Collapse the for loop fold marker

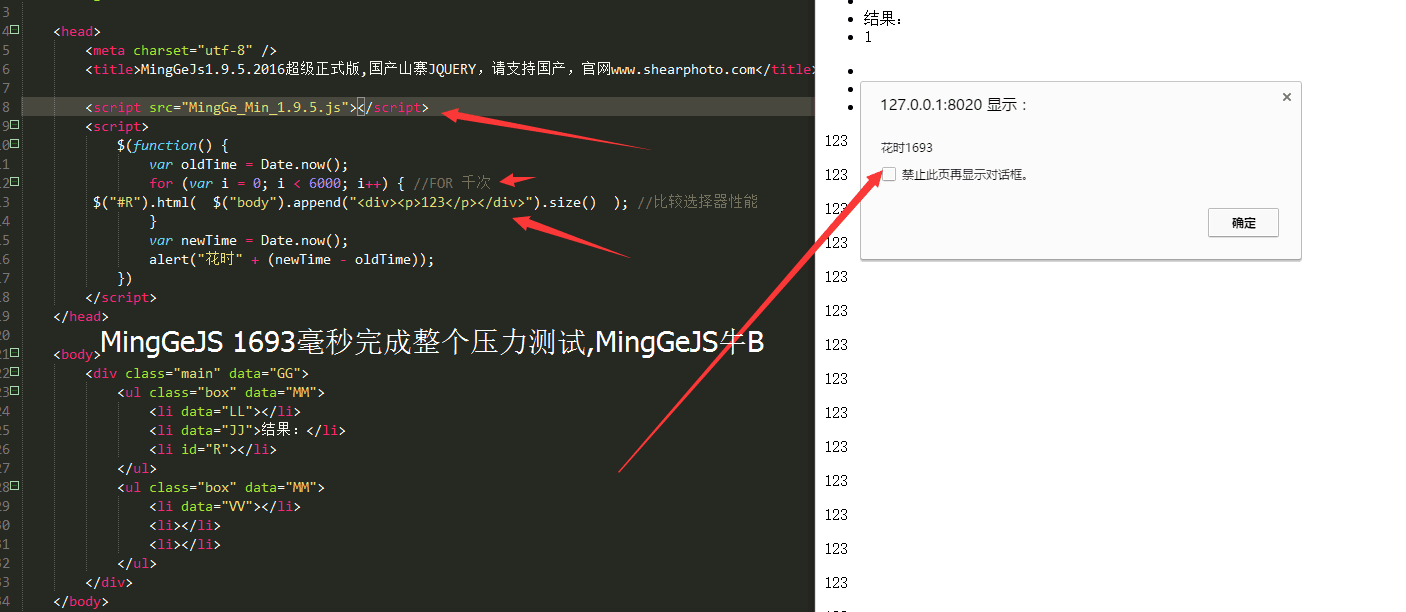pos(14,183)
